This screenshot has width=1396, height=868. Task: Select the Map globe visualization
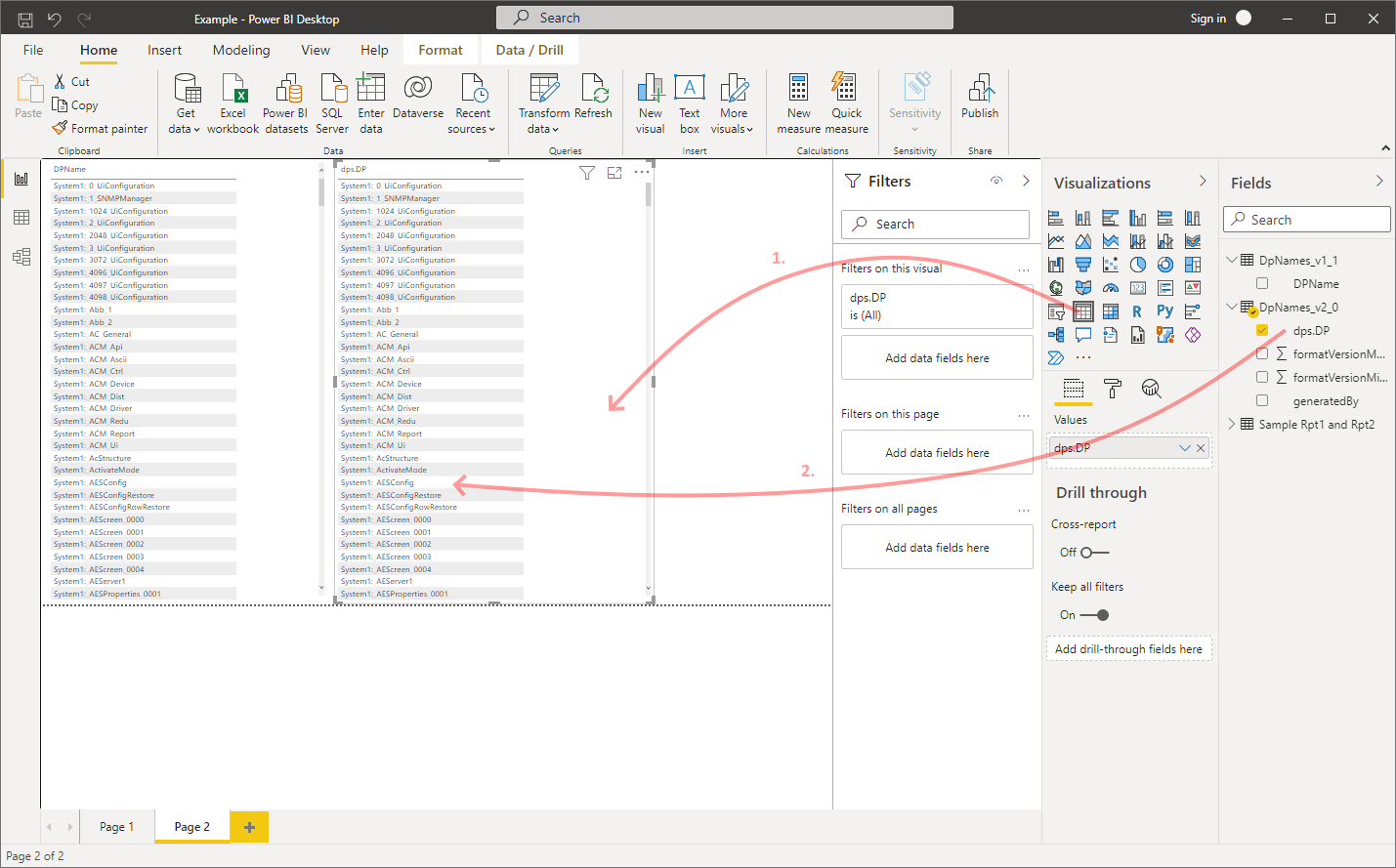coord(1056,288)
